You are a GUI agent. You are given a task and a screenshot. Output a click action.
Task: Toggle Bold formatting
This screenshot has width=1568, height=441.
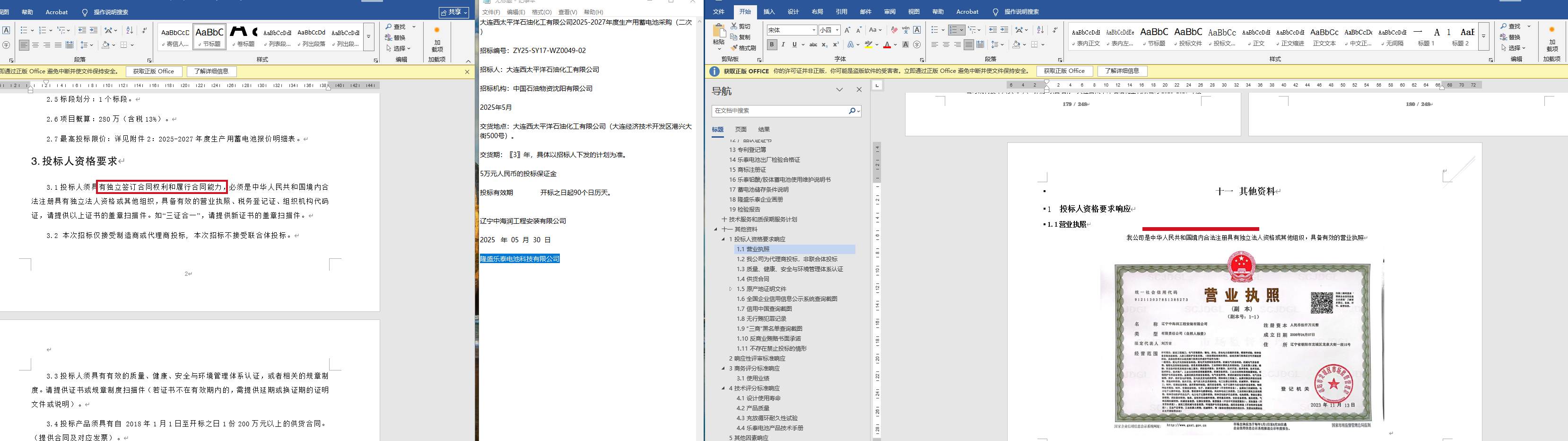772,44
